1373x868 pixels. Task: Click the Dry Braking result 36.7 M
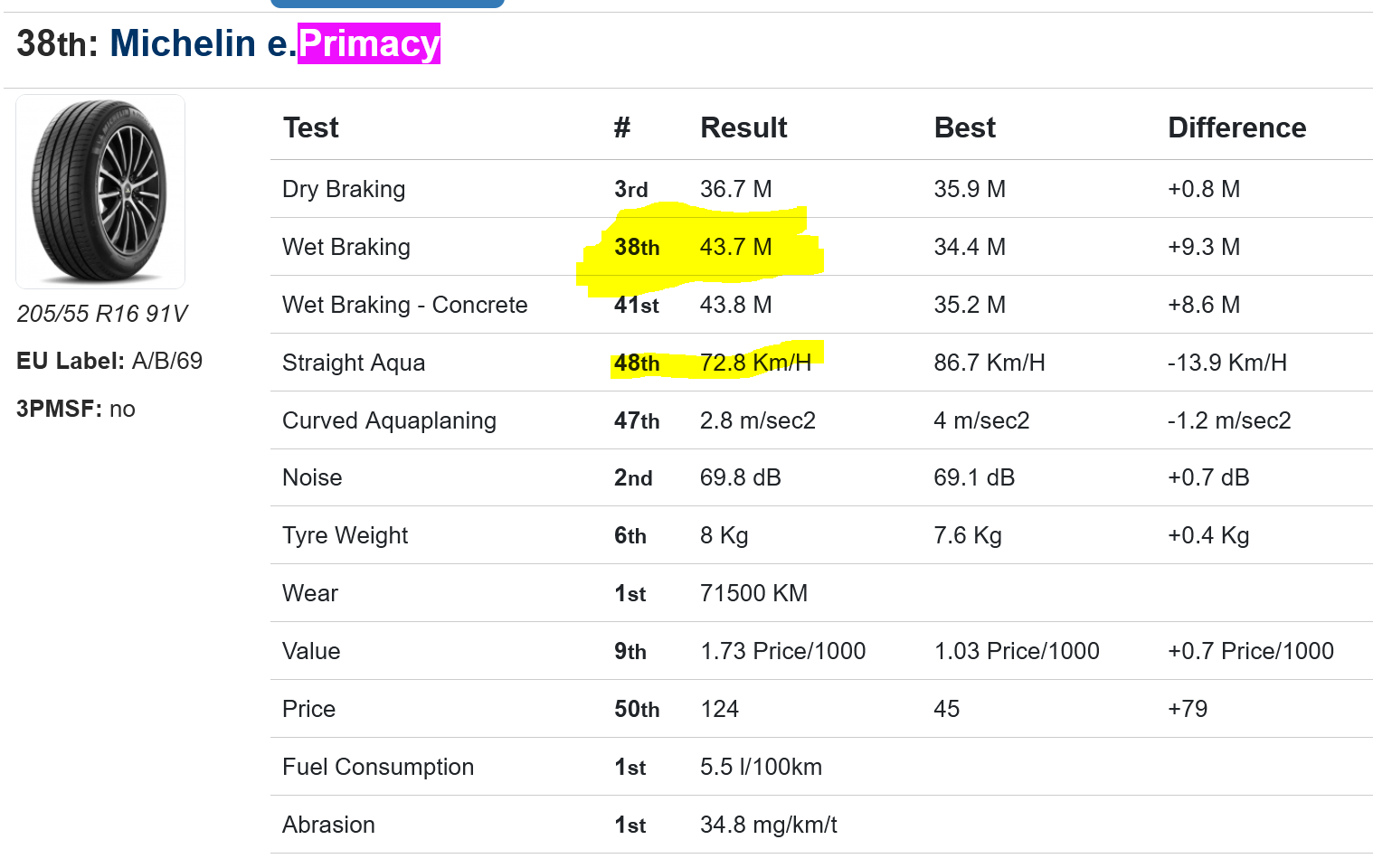click(x=736, y=189)
